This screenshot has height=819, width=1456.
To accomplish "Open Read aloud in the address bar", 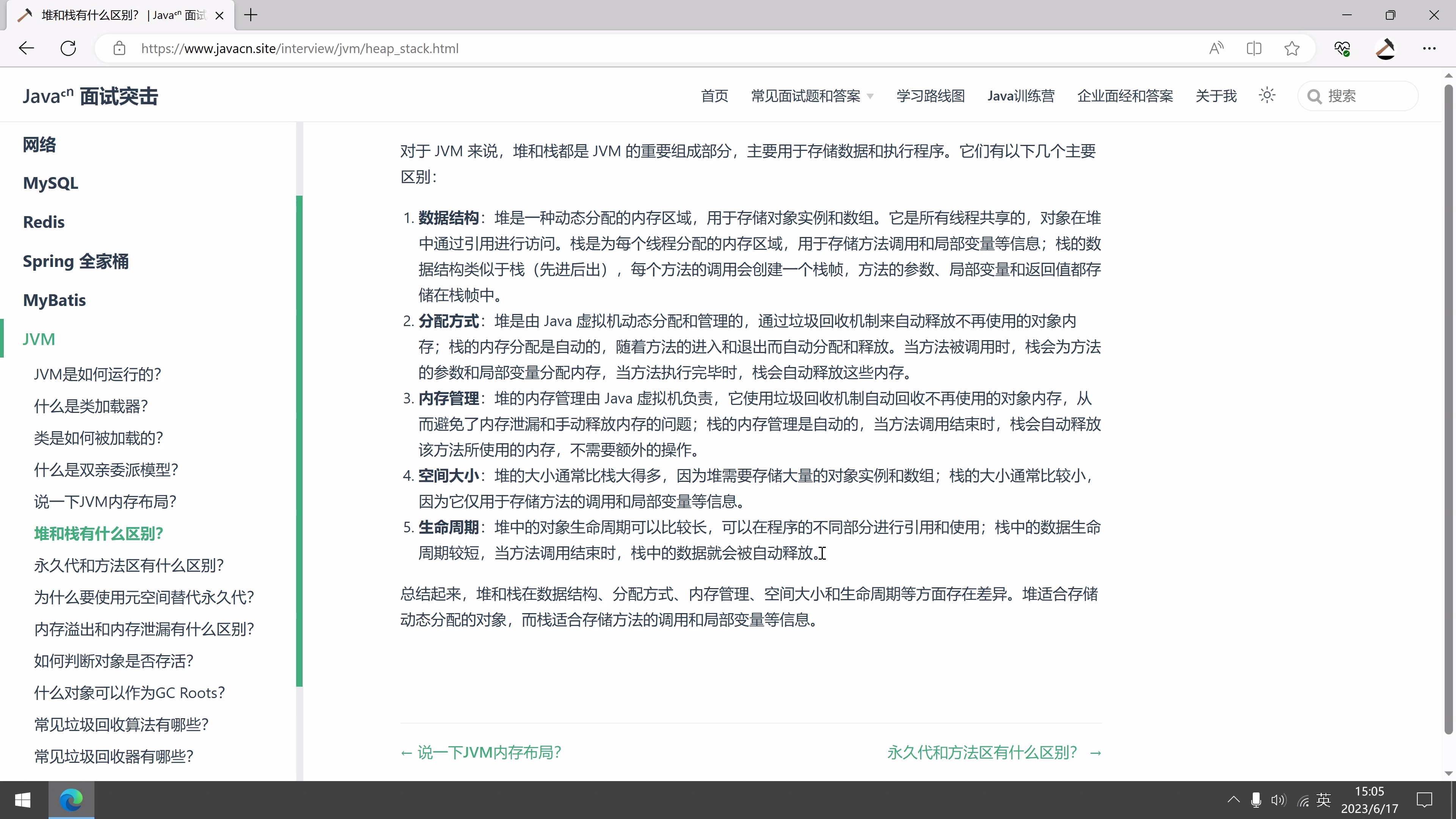I will click(1216, 48).
